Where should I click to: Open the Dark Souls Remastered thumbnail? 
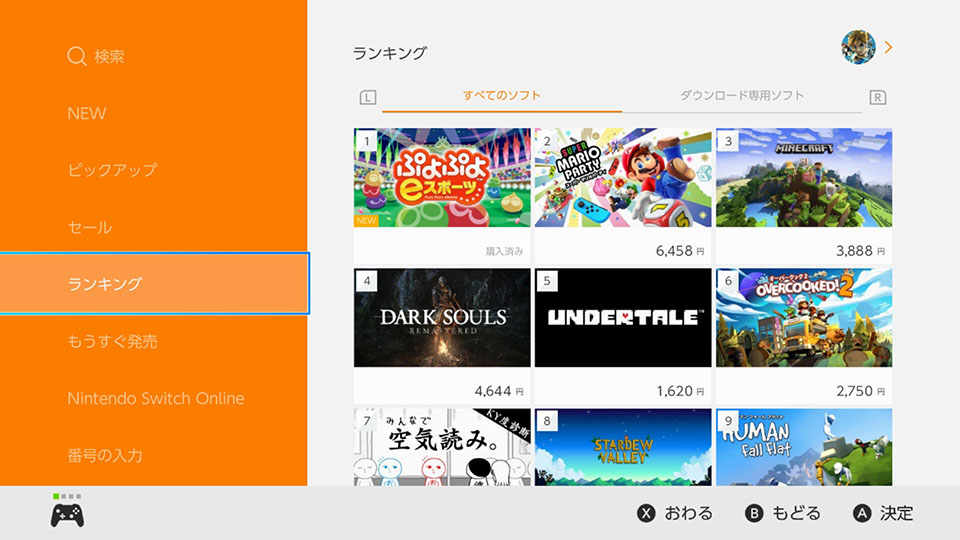(x=442, y=318)
